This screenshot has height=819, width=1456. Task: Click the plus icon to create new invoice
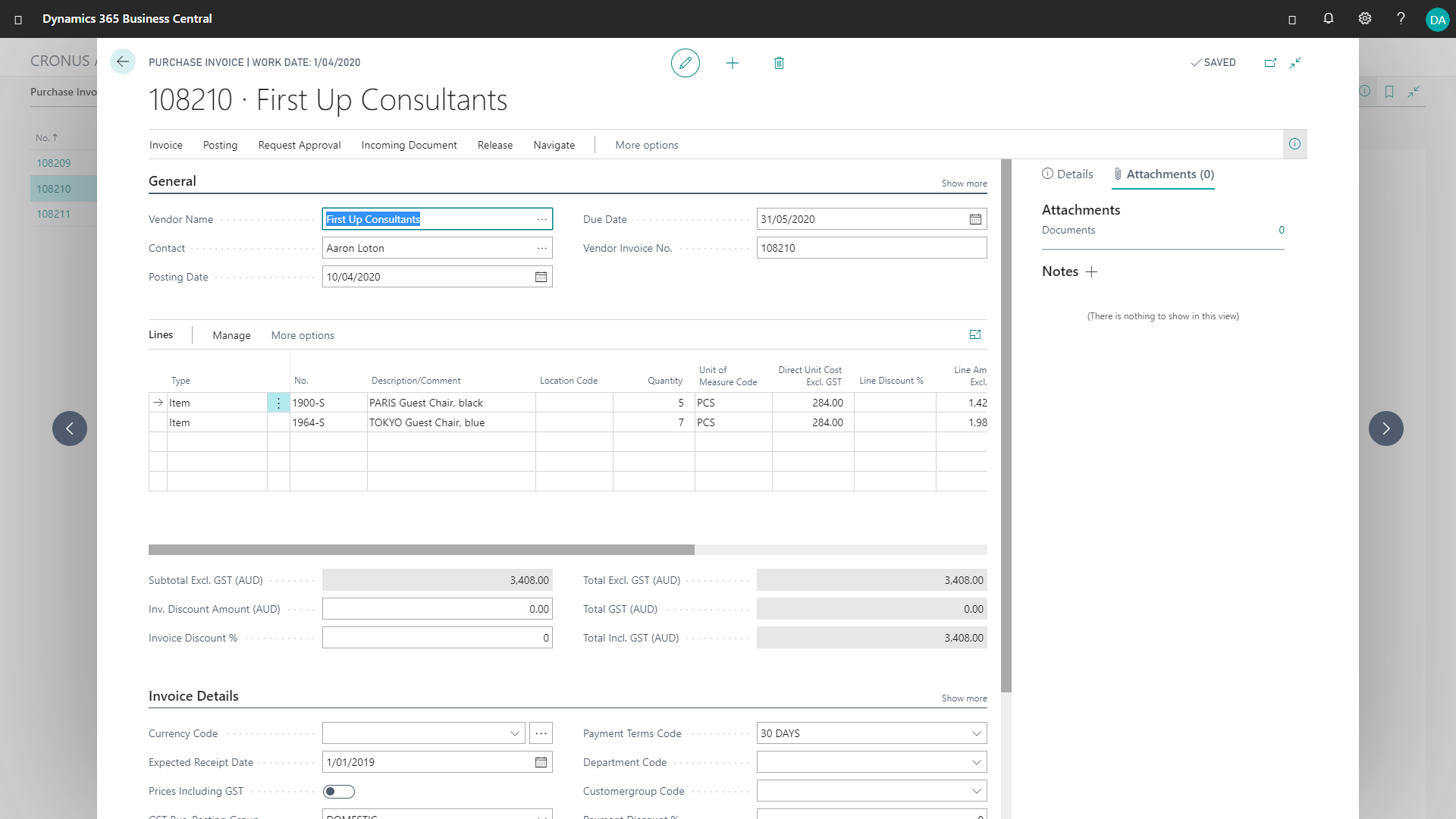click(x=732, y=63)
